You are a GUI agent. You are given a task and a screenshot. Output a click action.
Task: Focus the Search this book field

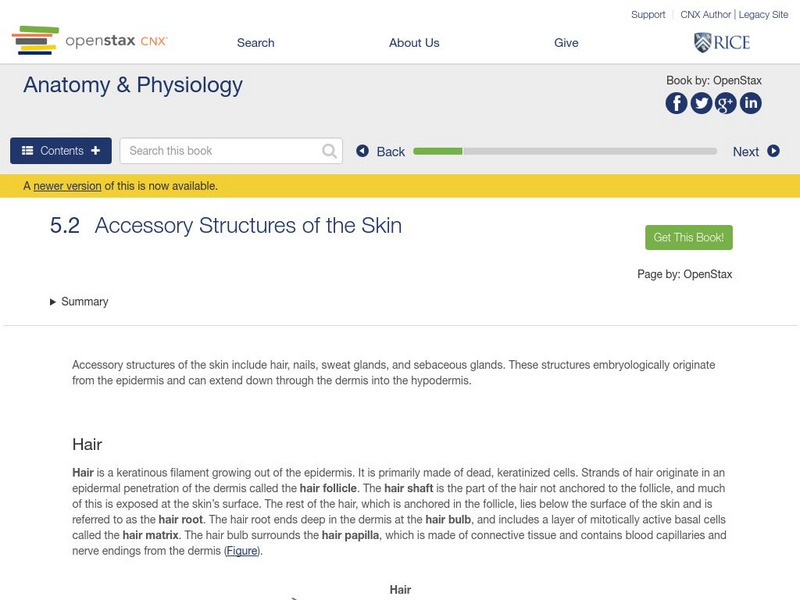click(x=220, y=151)
